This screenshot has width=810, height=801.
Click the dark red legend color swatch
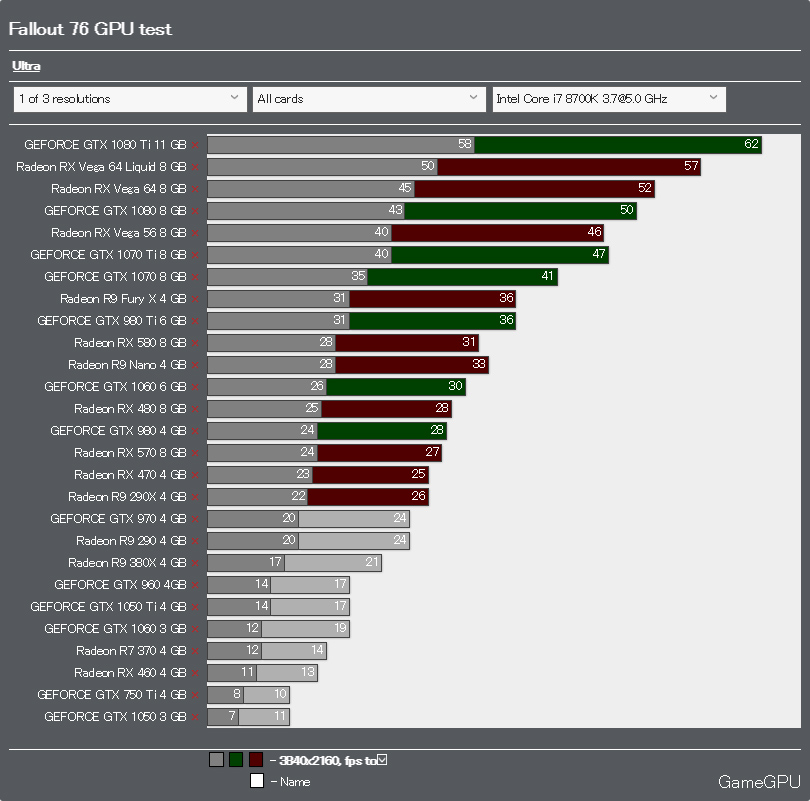click(x=256, y=760)
